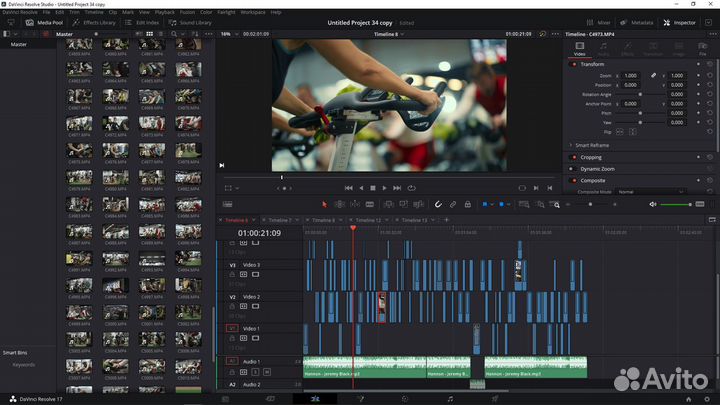720x405 pixels.
Task: Toggle the Composite section switch
Action: pos(574,180)
